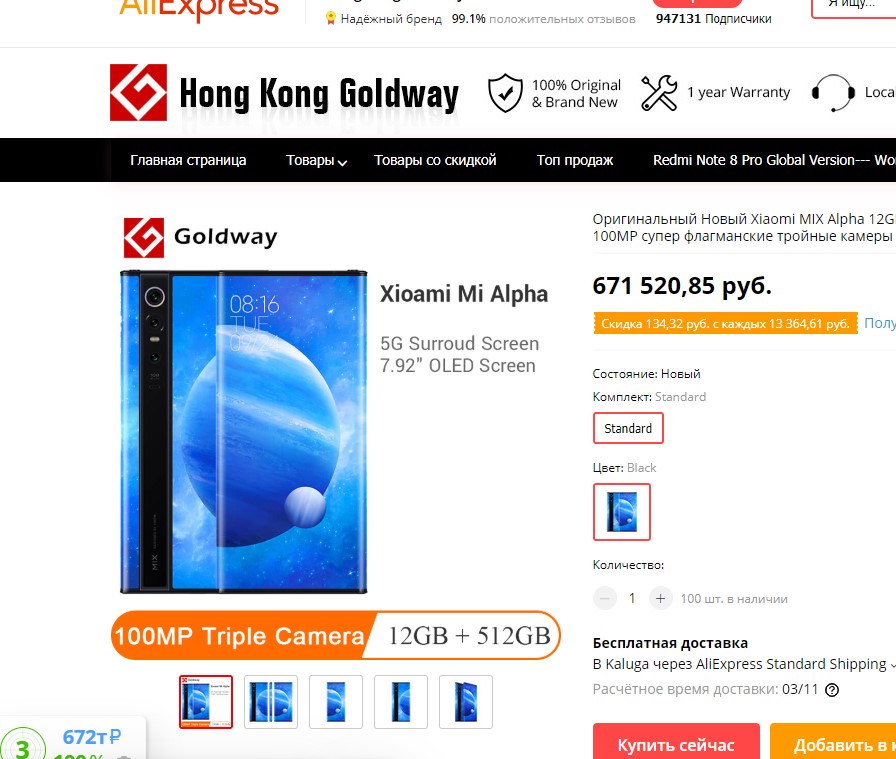Screen dimensions: 896x759
Task: Select the Black color swatch
Action: pos(622,512)
